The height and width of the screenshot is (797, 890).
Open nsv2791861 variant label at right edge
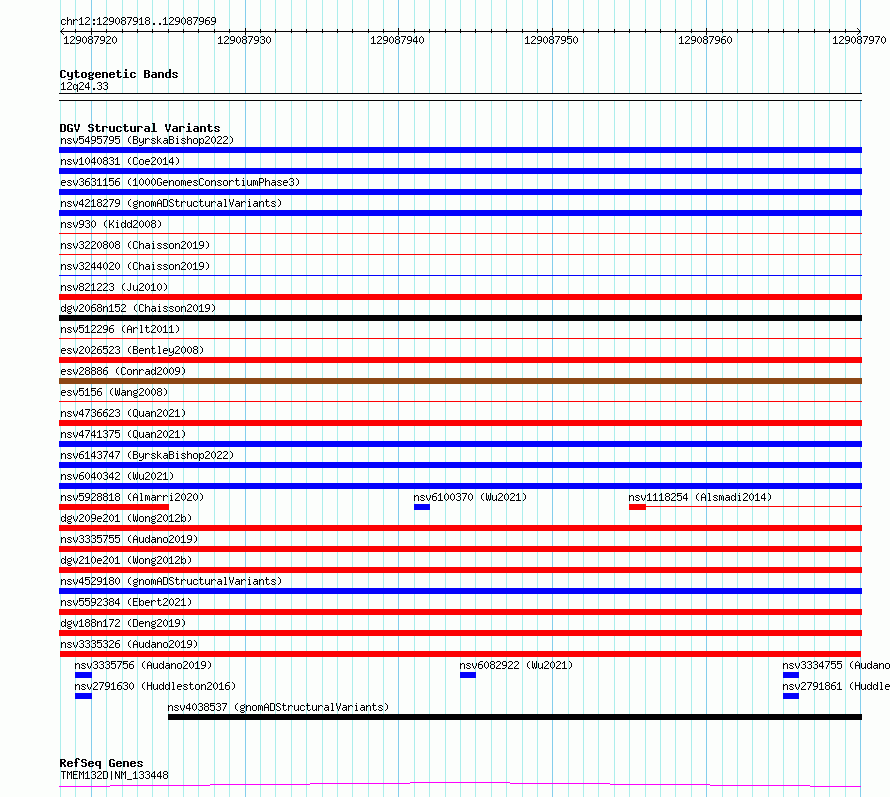[x=836, y=686]
